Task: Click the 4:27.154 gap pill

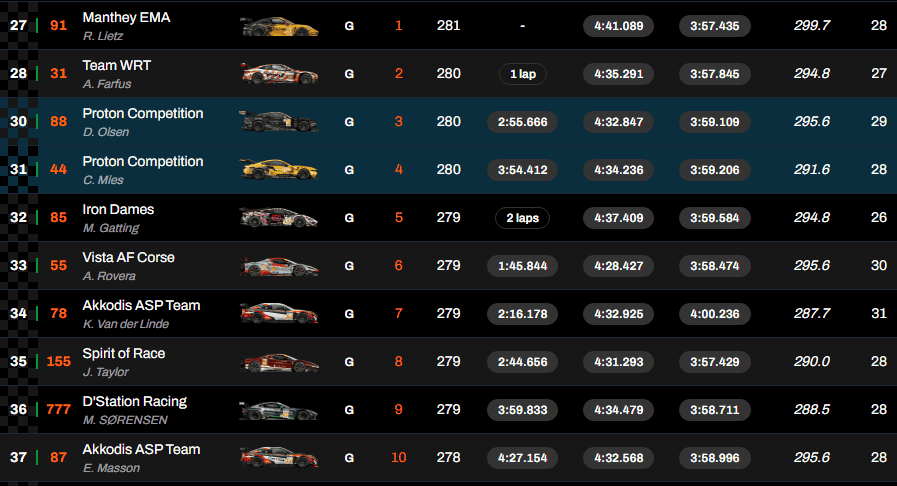Action: 522,459
